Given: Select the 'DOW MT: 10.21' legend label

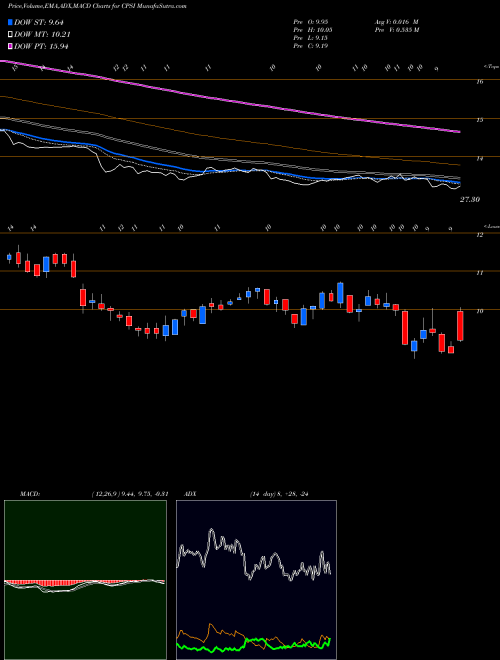Looking at the screenshot, I should (42, 35).
